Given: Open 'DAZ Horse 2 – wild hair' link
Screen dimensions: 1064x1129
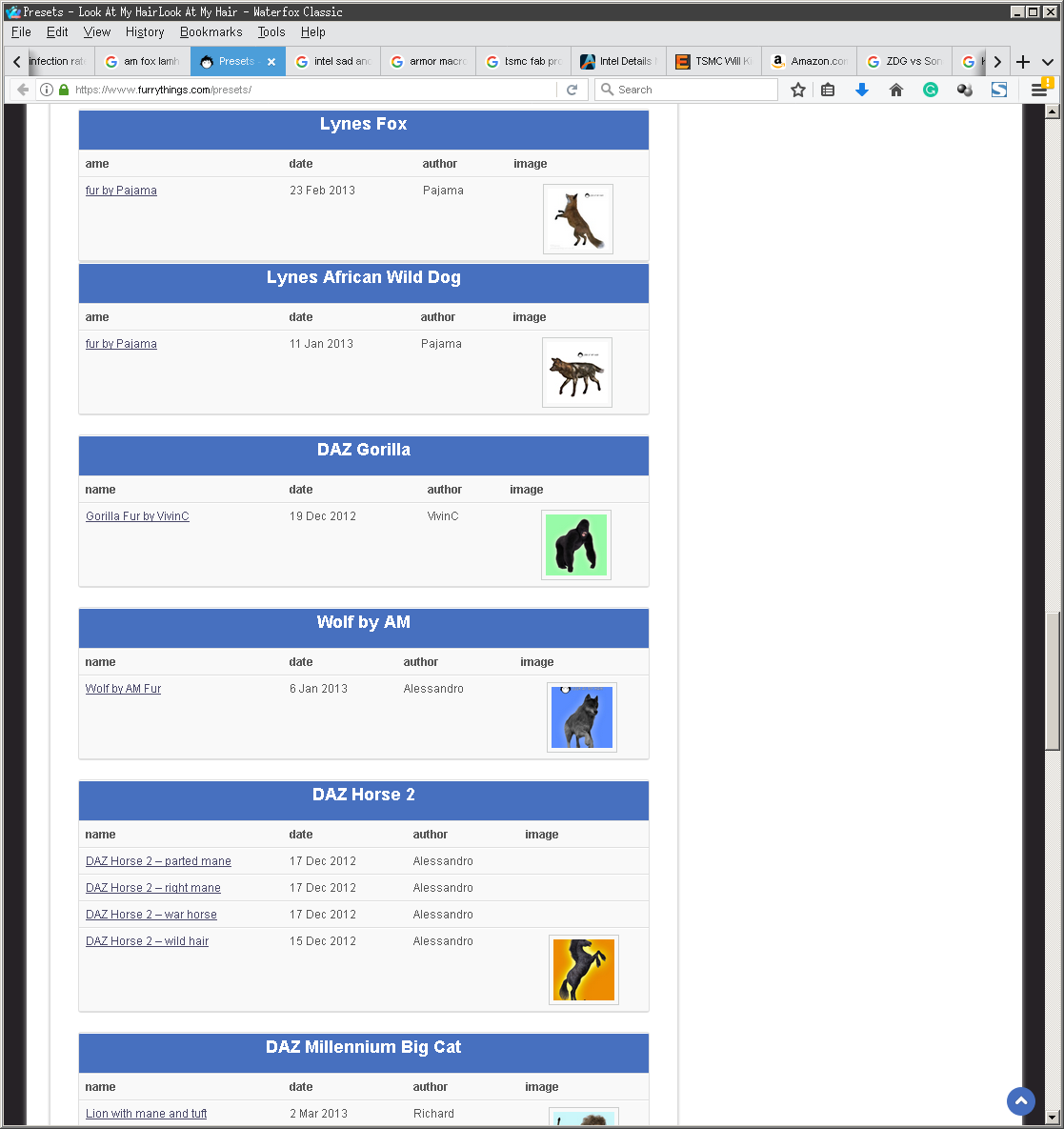Looking at the screenshot, I should point(147,941).
